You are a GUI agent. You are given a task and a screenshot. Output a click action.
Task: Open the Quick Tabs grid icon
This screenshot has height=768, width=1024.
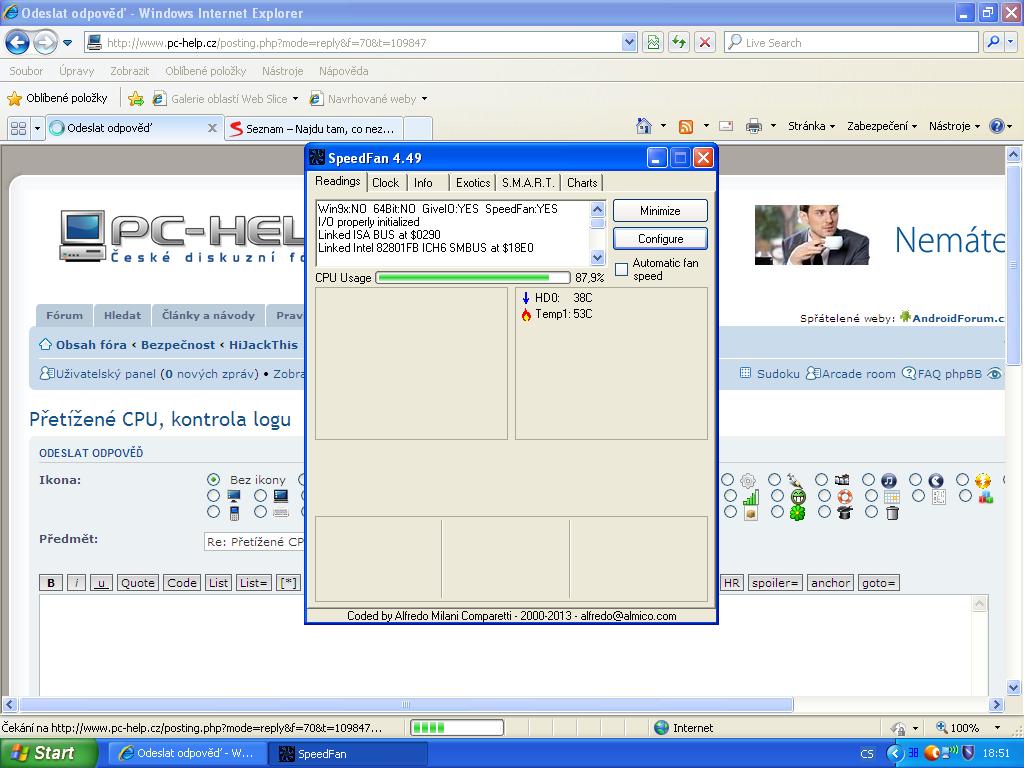click(x=18, y=128)
